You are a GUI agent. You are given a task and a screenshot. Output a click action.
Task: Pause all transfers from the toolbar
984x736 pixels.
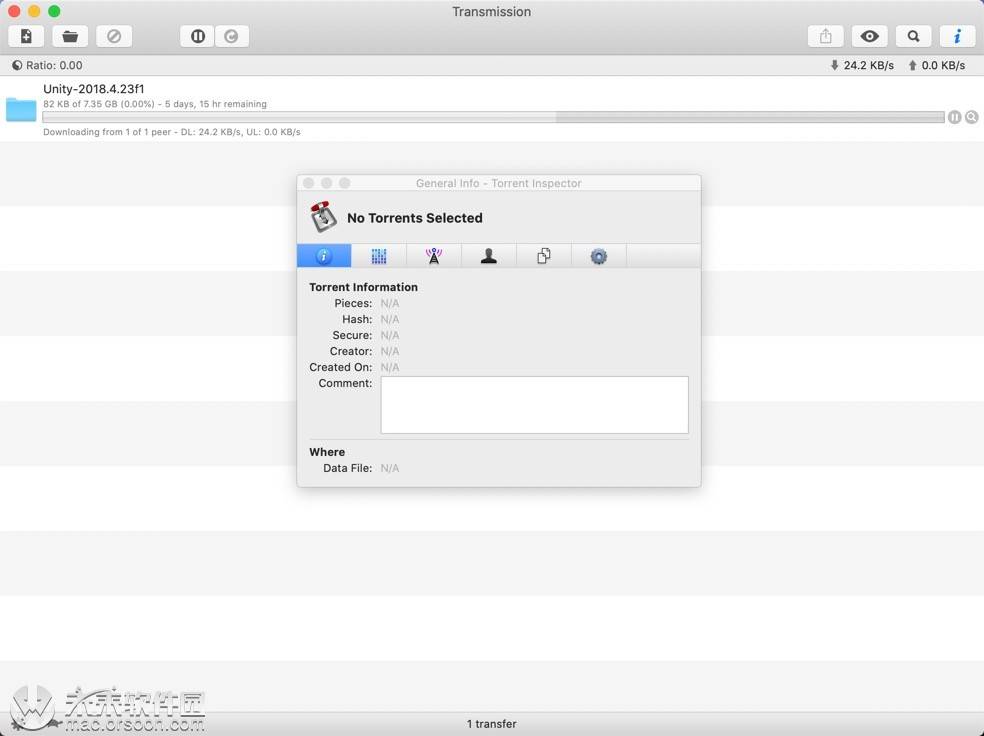(x=198, y=36)
